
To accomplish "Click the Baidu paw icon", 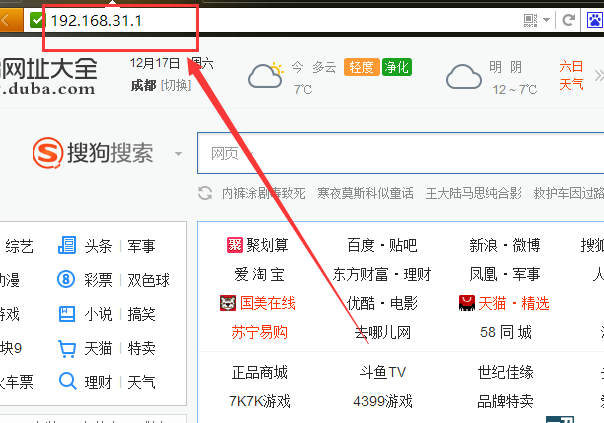I will 595,20.
